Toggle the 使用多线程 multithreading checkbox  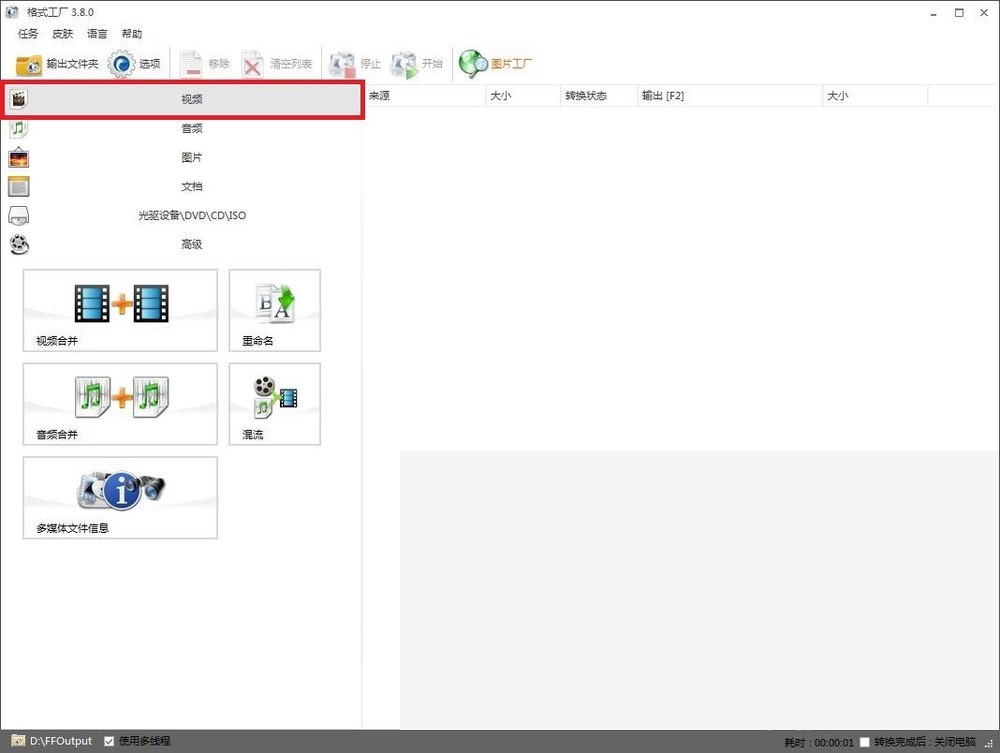tap(109, 742)
